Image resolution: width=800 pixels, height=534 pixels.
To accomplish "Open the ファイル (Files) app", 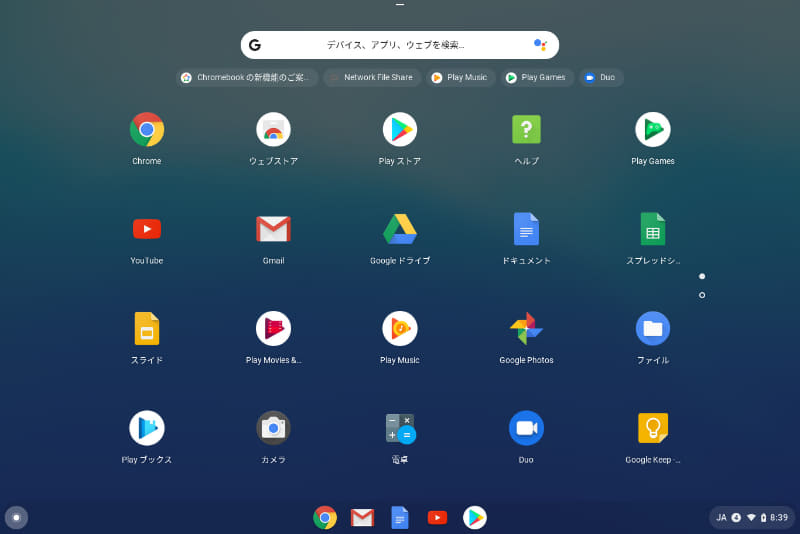I will (x=653, y=328).
